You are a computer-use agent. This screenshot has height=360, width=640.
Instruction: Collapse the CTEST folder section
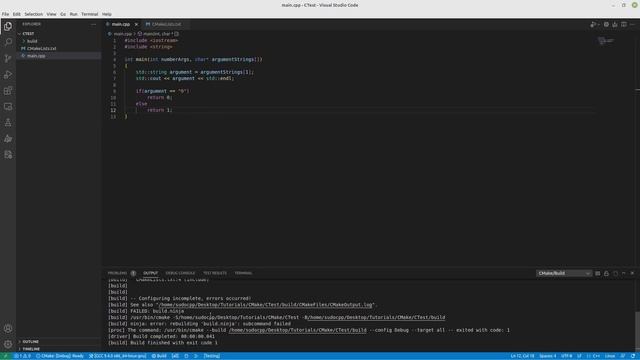pyautogui.click(x=57, y=33)
